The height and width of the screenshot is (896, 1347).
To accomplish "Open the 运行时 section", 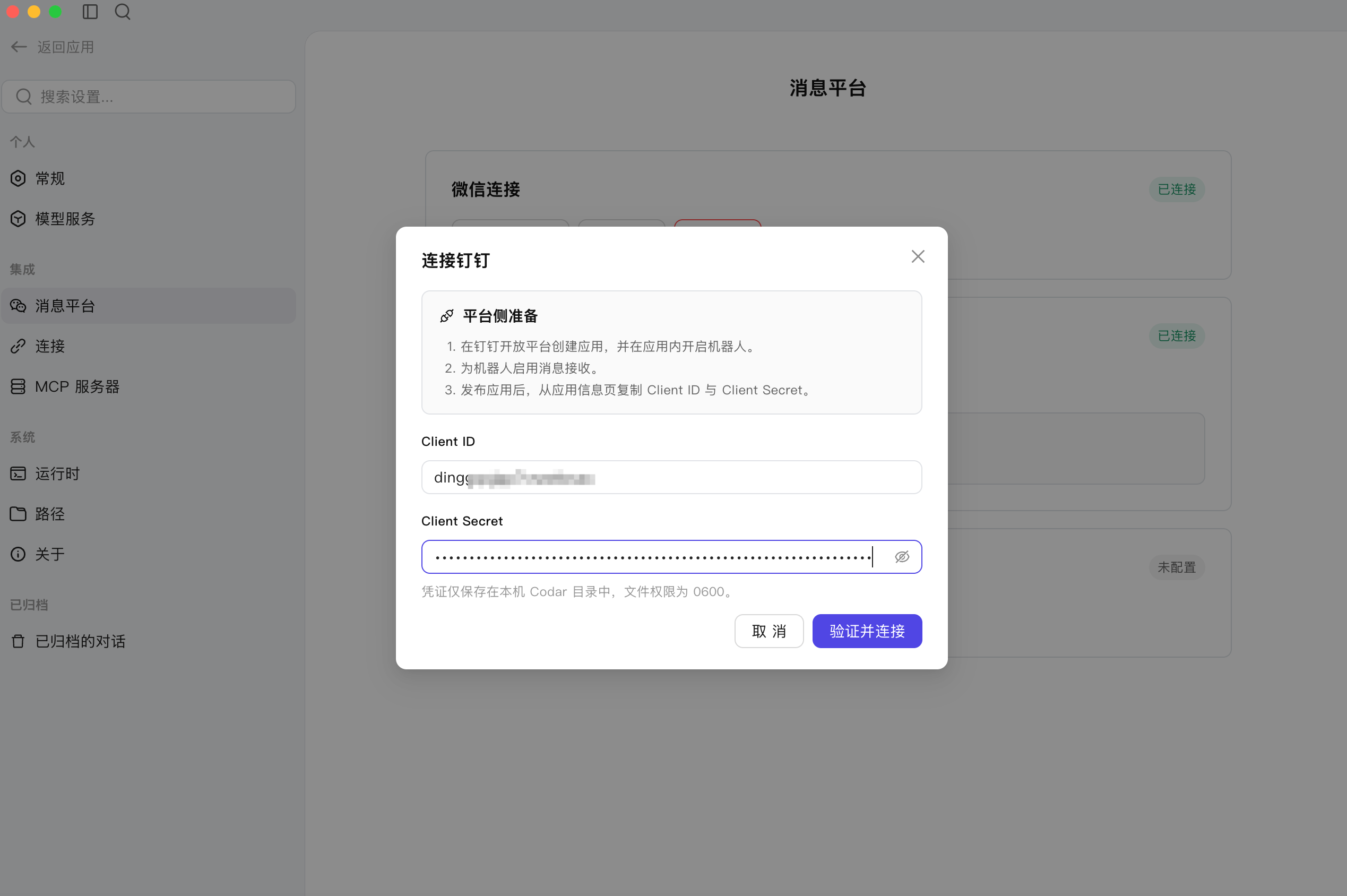I will pos(149,473).
